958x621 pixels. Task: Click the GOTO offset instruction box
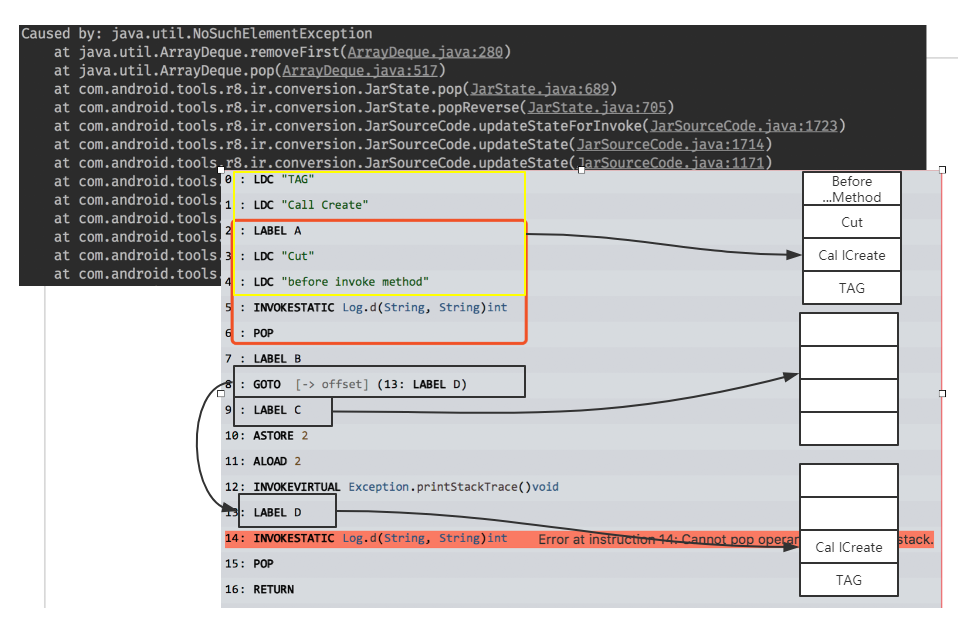[x=378, y=383]
